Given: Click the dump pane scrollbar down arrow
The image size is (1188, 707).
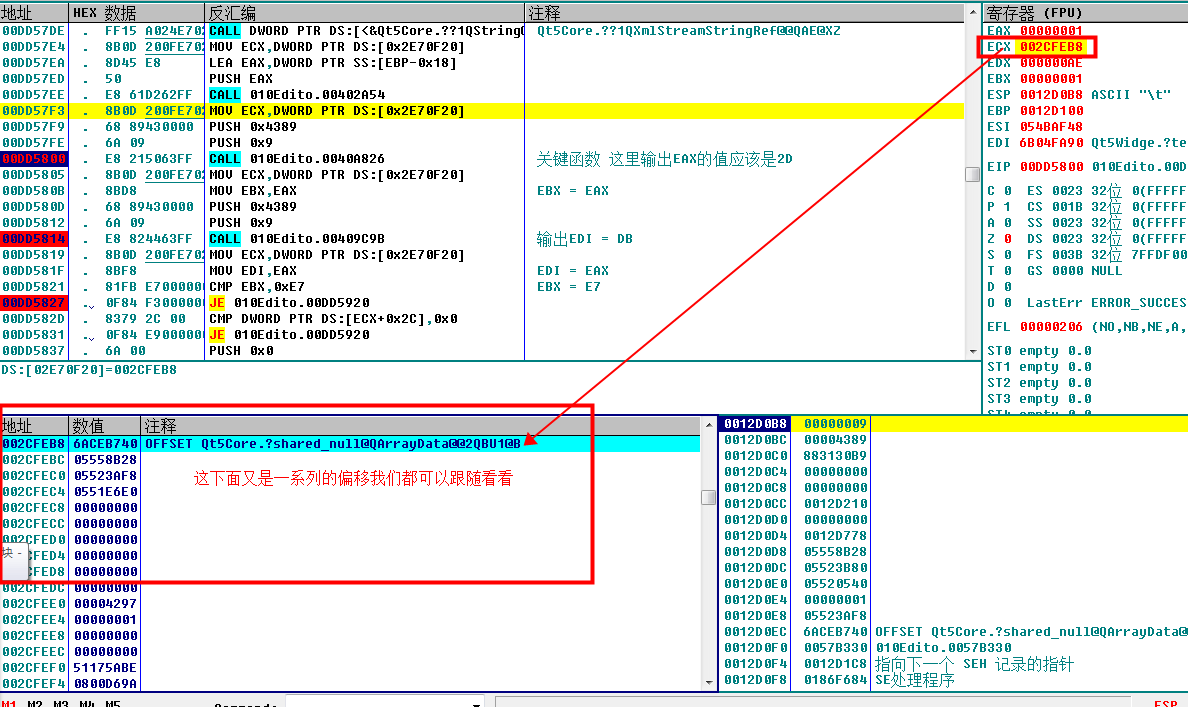Looking at the screenshot, I should [x=709, y=682].
